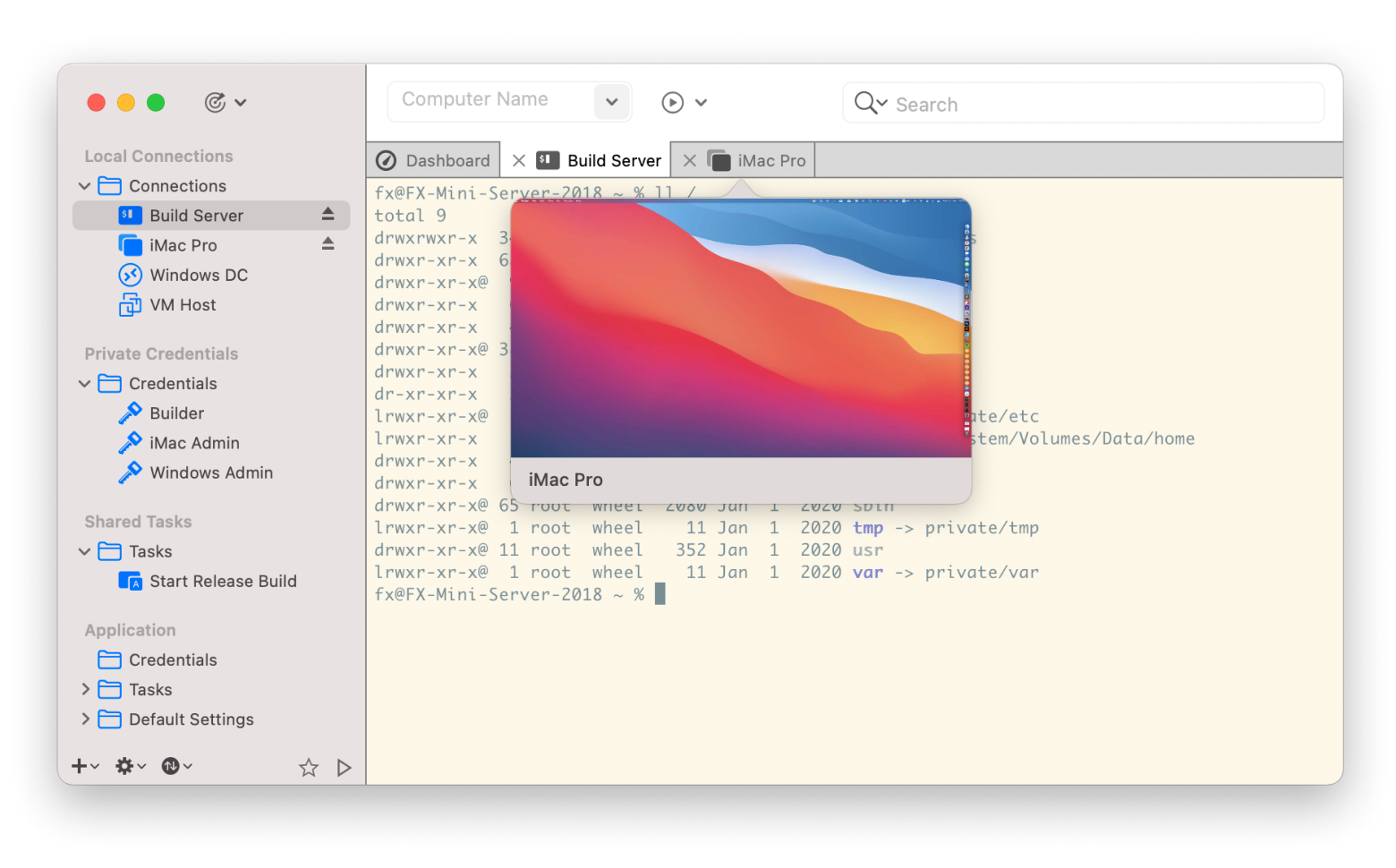Viewport: 1396px width, 868px height.
Task: Click the 'tmp' link in terminal listing
Action: tap(868, 528)
